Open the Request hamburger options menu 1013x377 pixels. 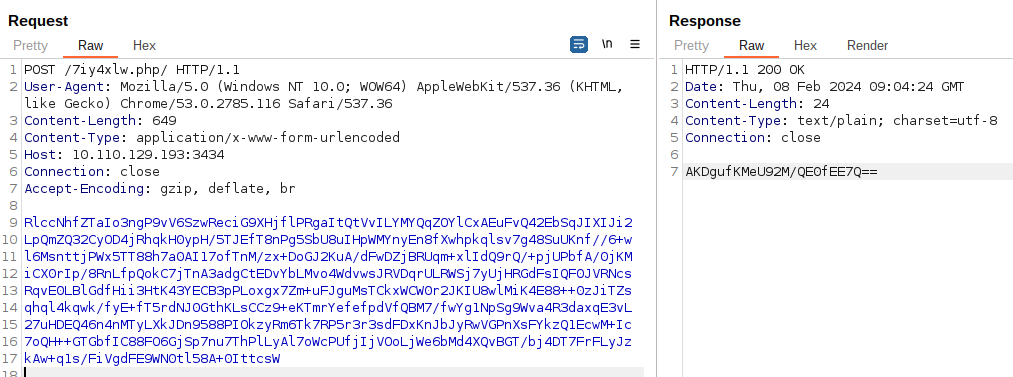point(635,45)
